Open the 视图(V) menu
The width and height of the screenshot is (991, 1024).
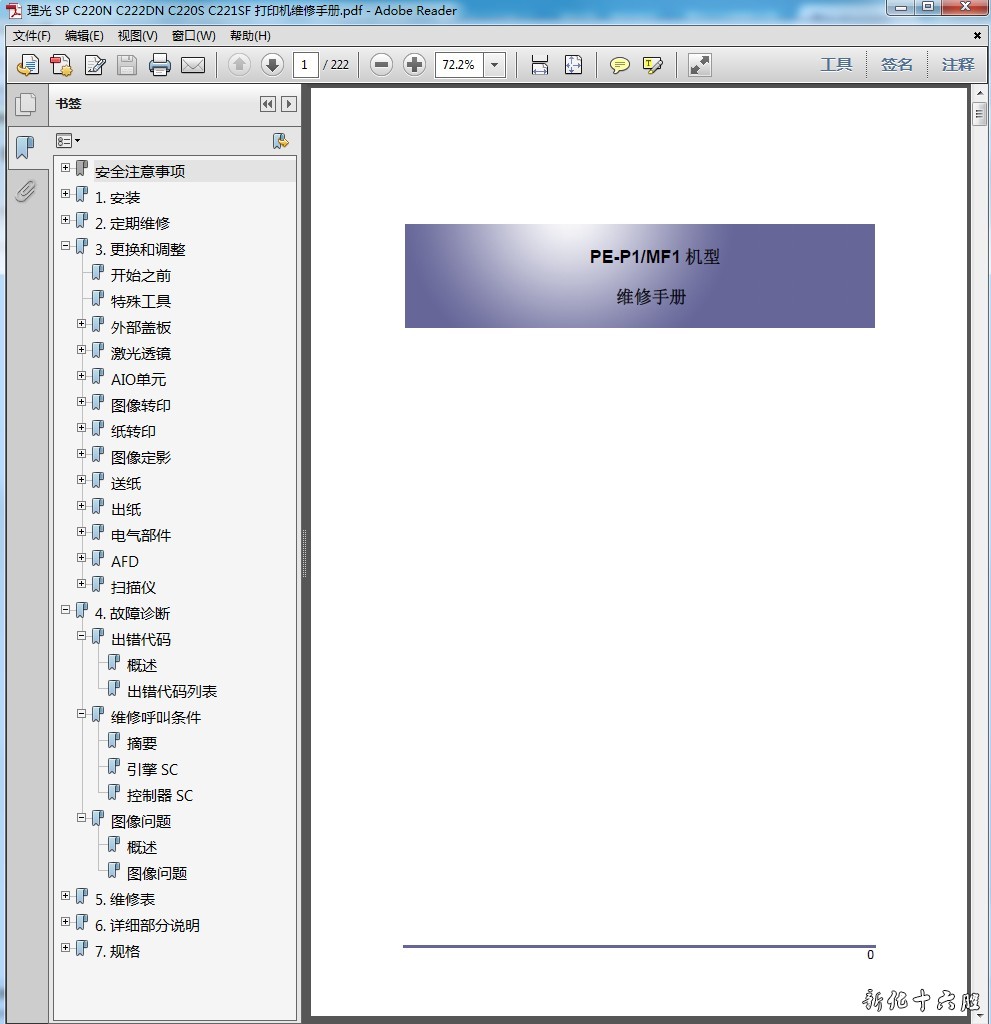tap(137, 35)
